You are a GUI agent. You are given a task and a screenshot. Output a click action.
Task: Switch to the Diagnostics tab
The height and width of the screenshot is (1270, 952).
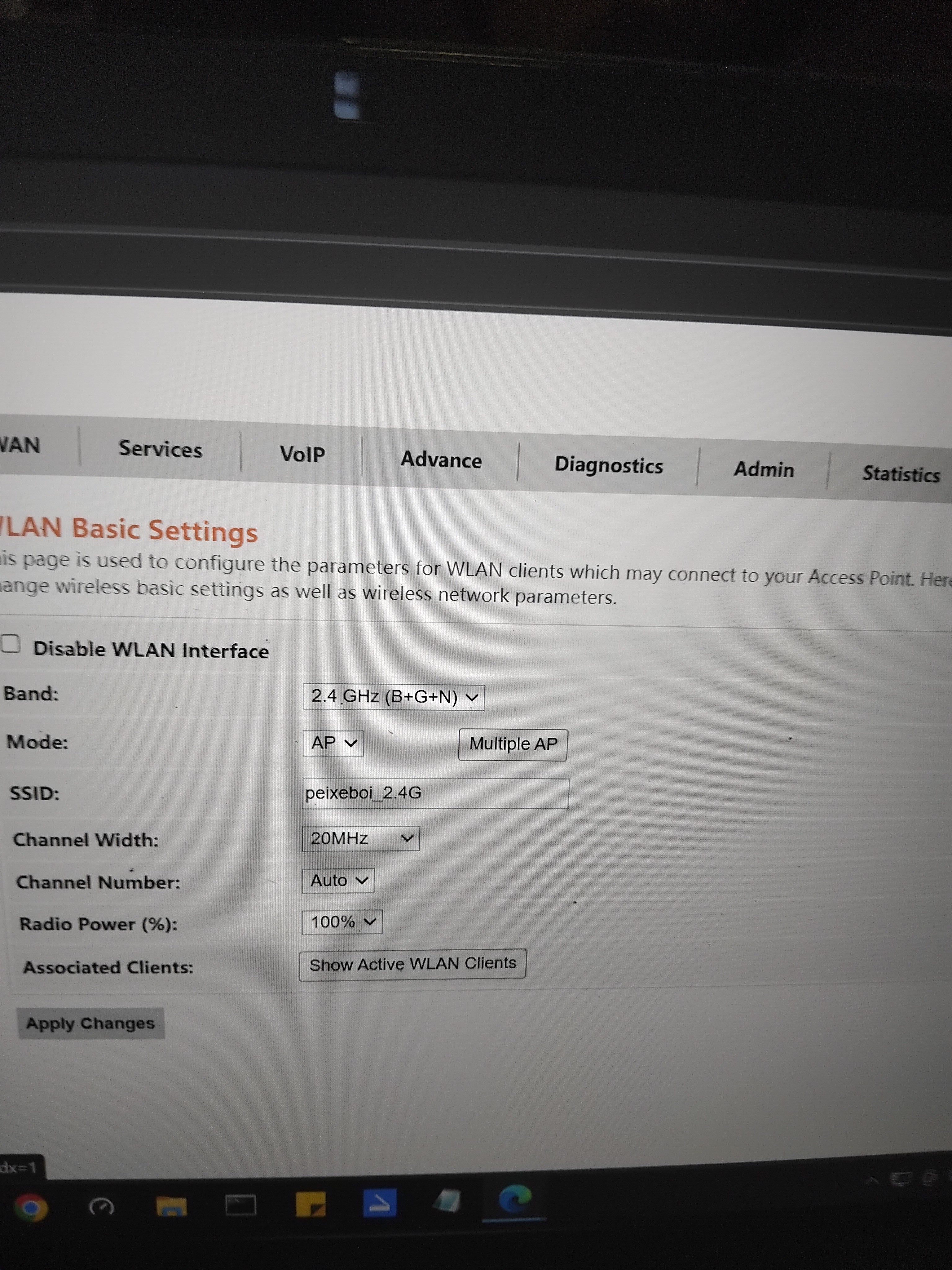pos(608,465)
